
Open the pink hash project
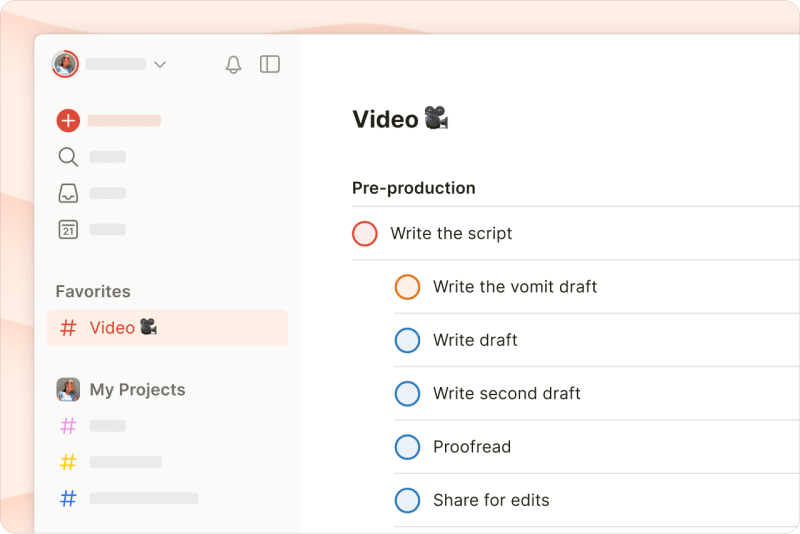(68, 425)
